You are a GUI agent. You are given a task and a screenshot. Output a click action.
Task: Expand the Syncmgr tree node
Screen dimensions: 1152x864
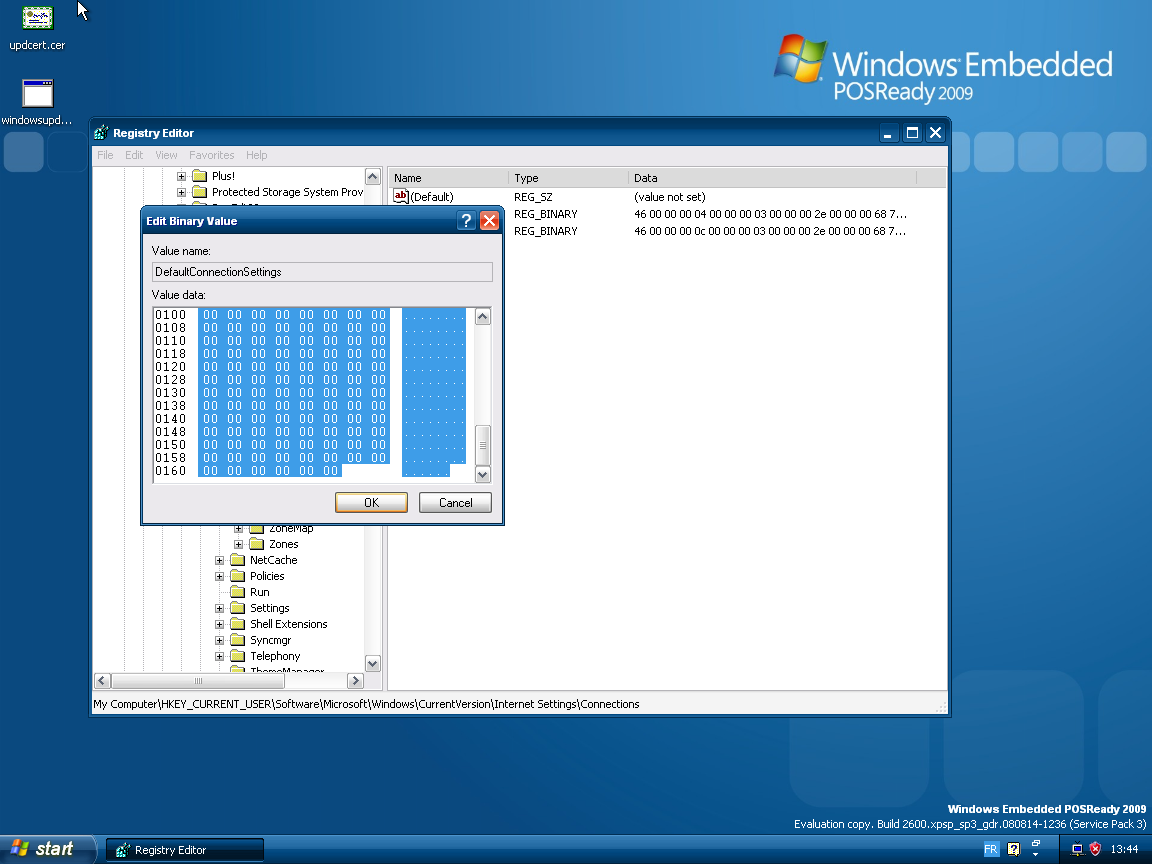(219, 641)
